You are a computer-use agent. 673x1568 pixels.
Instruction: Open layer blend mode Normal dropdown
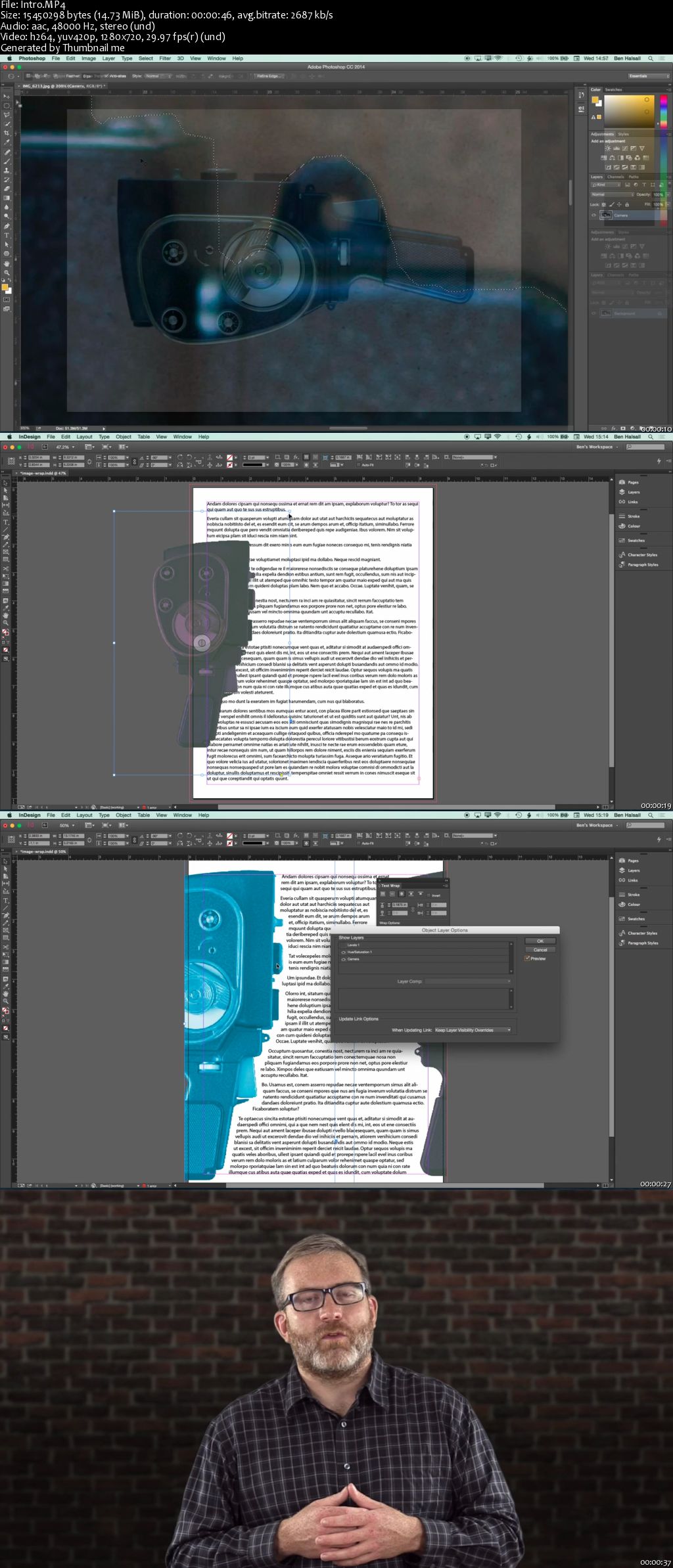tap(613, 194)
